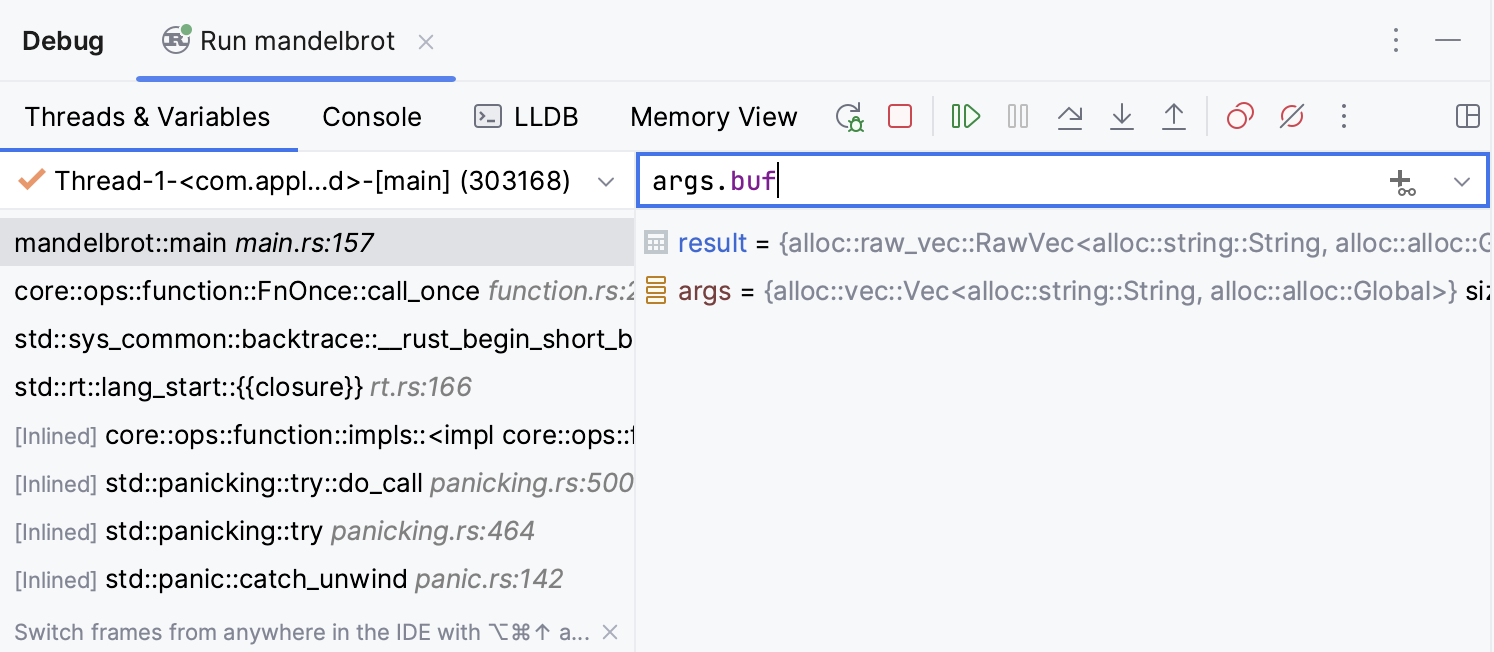This screenshot has width=1494, height=652.
Task: Switch to the Memory View tab
Action: pyautogui.click(x=714, y=117)
